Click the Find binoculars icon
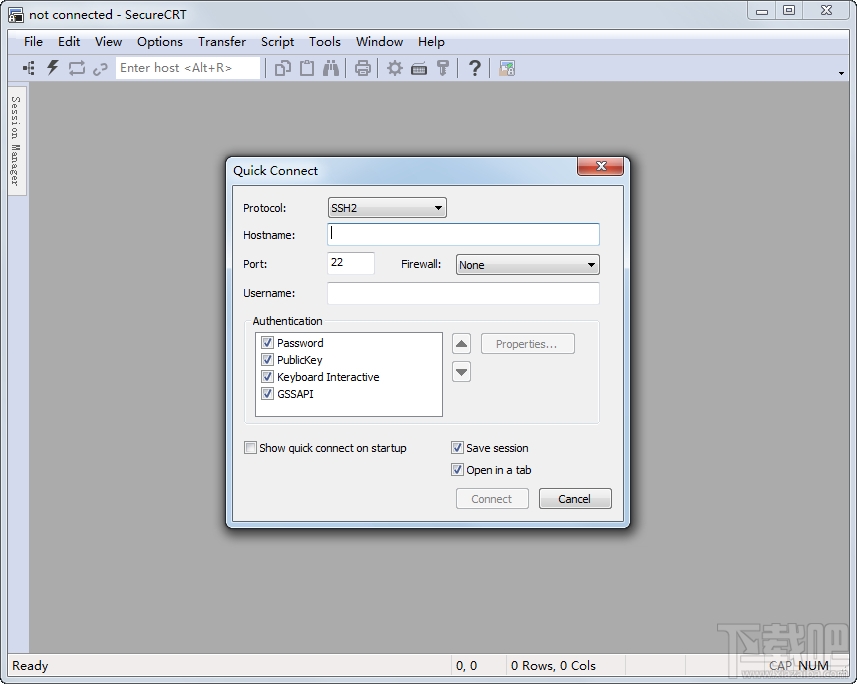The height and width of the screenshot is (684, 857). 331,68
